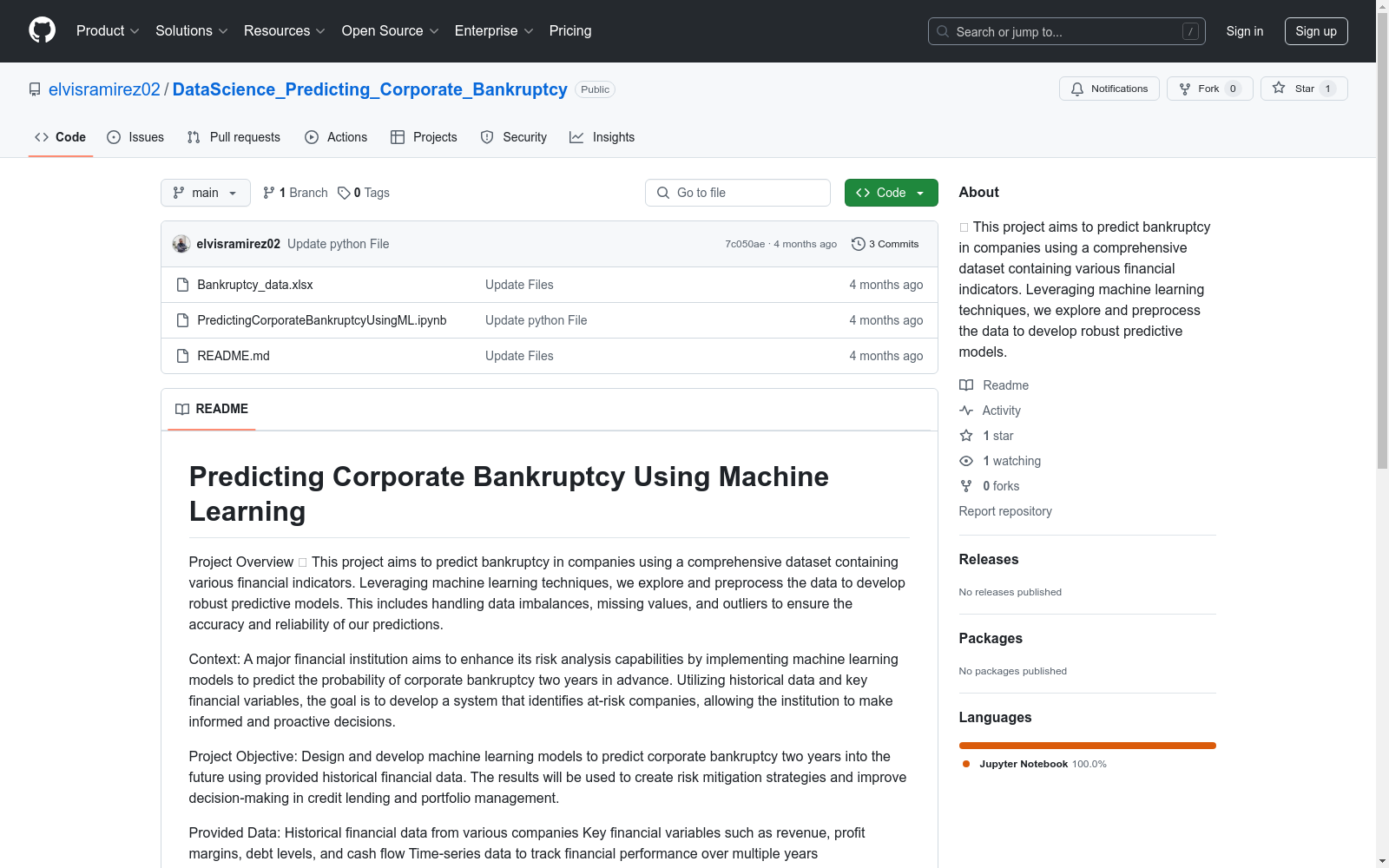Click the tag icon next to 0 Tags
The width and height of the screenshot is (1389, 868).
click(344, 193)
